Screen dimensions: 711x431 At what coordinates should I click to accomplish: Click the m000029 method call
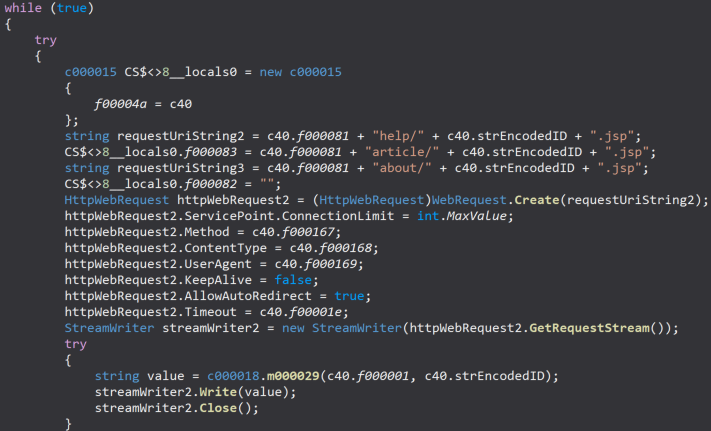click(293, 376)
